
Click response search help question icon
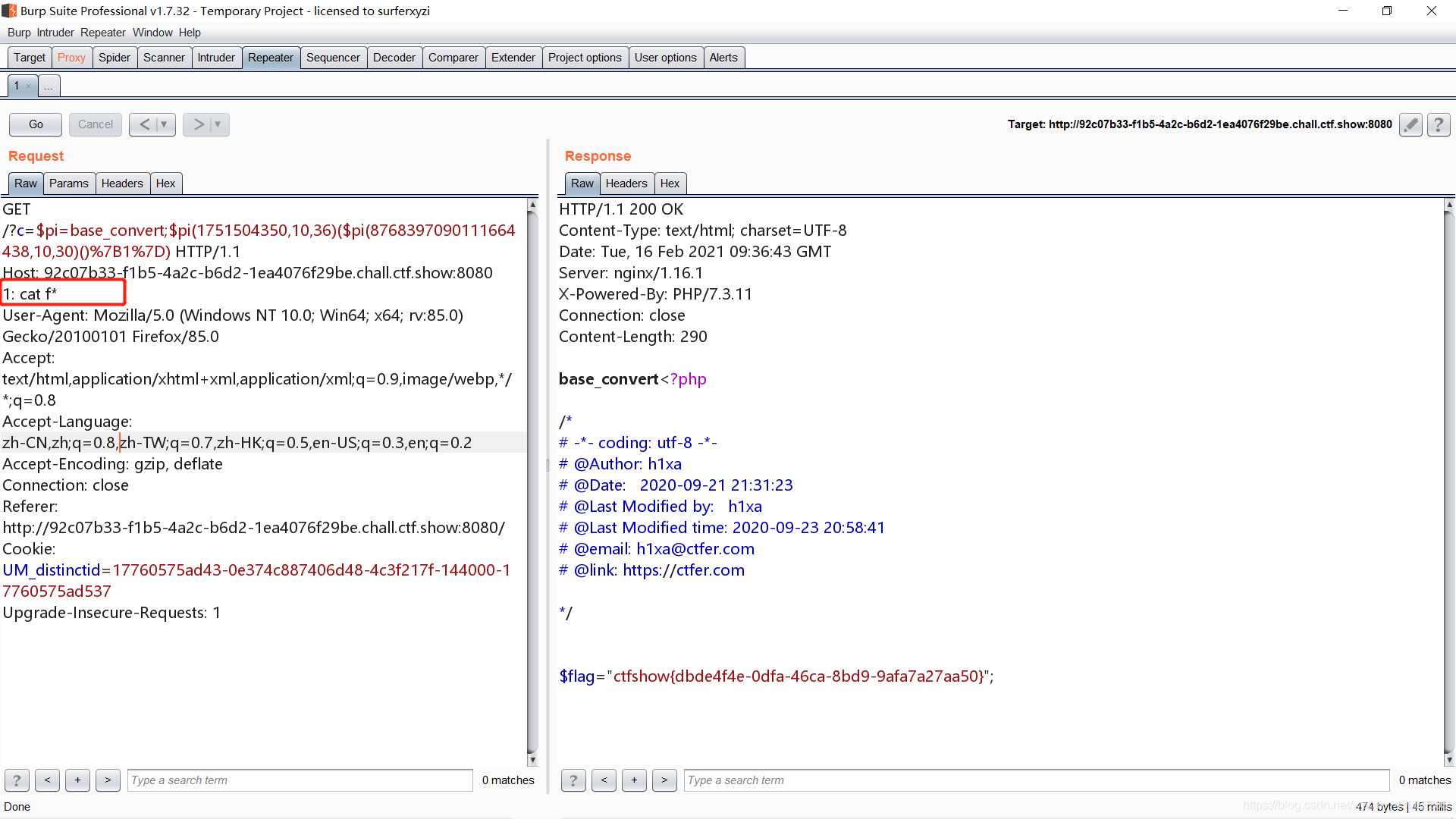[573, 780]
